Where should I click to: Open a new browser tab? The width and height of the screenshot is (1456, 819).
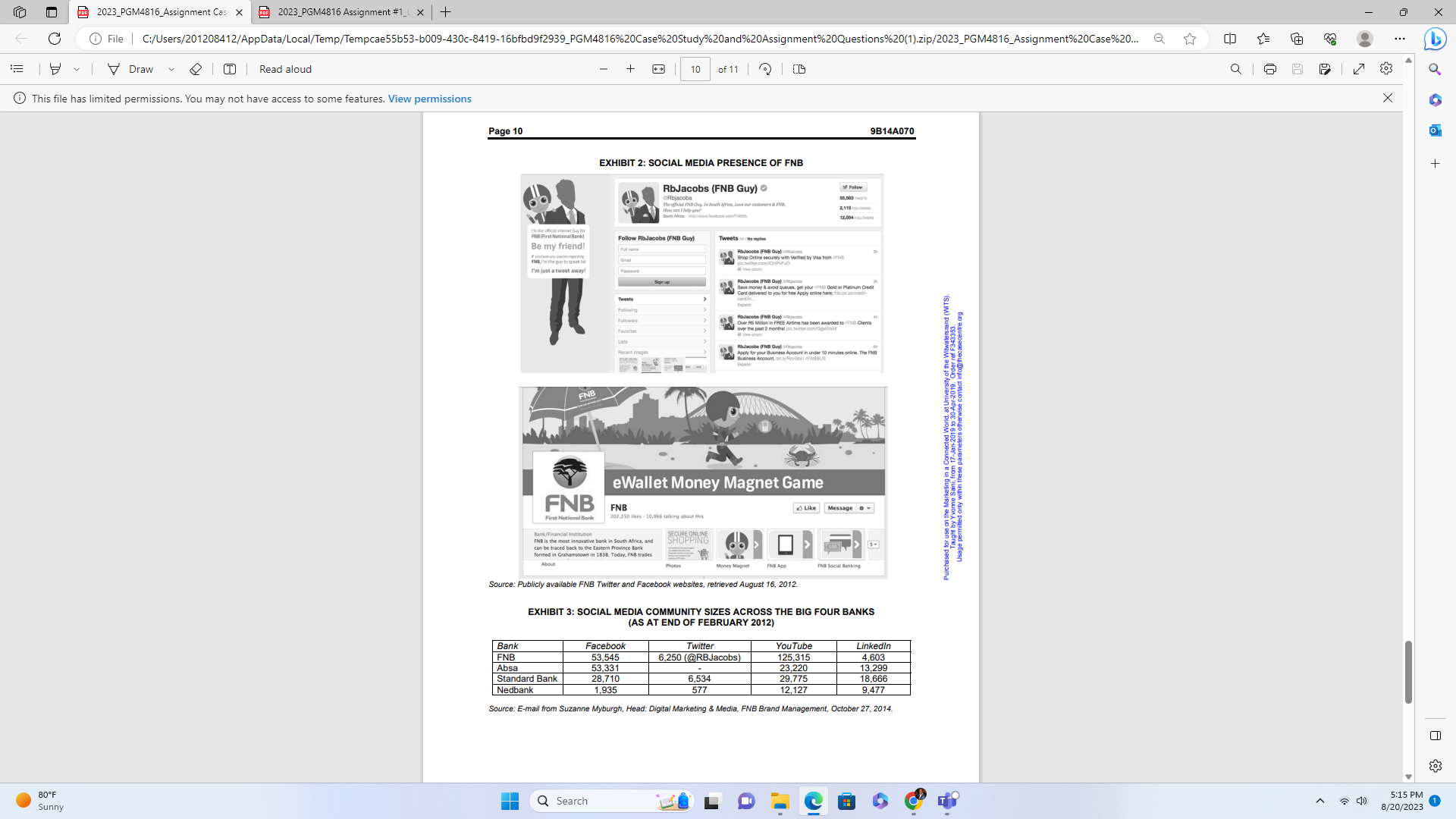click(446, 12)
